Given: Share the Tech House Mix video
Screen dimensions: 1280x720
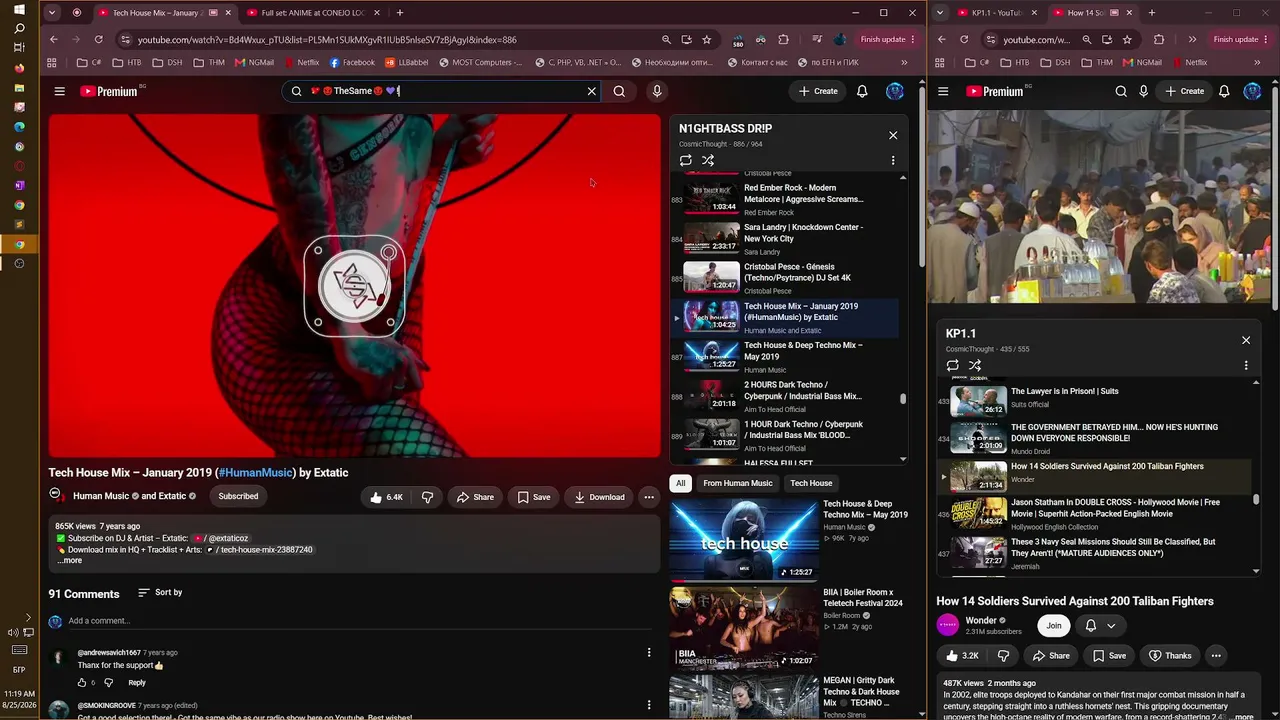Looking at the screenshot, I should click(x=475, y=497).
